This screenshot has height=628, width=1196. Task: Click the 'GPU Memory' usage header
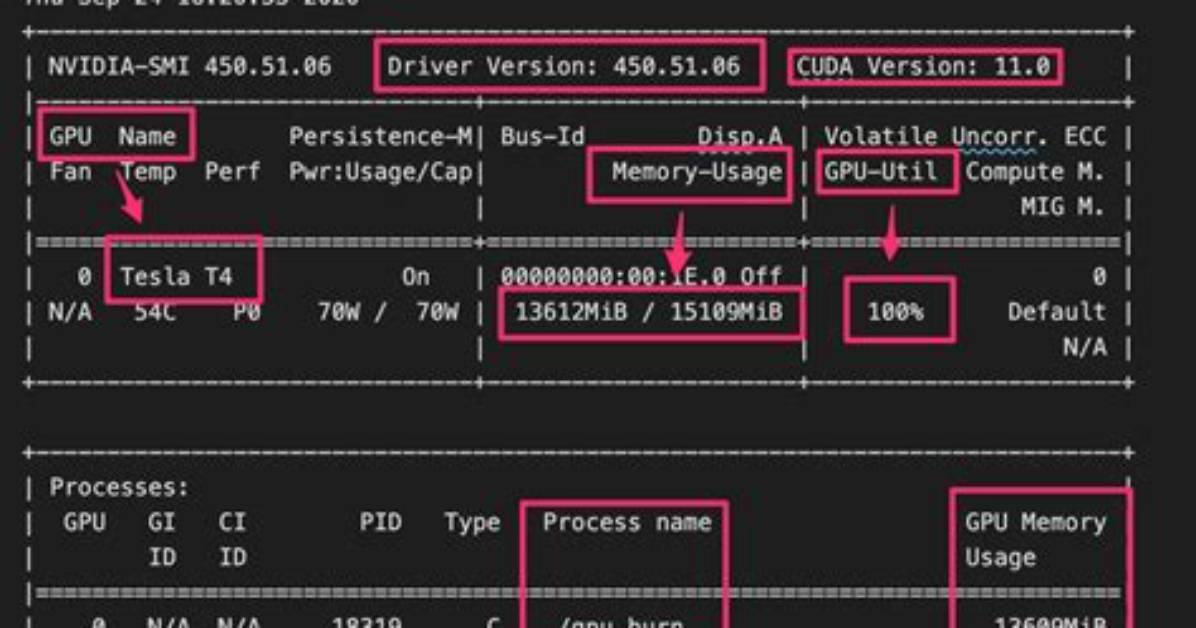pos(1035,523)
